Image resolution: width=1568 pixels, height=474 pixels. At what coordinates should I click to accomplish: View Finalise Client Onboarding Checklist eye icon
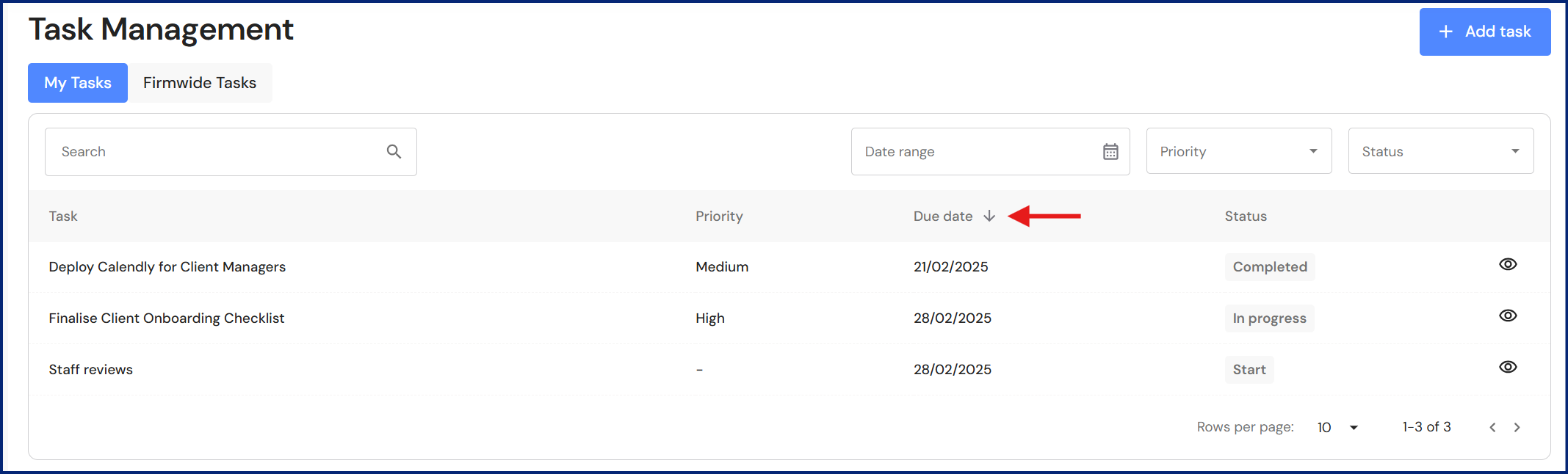pos(1508,316)
